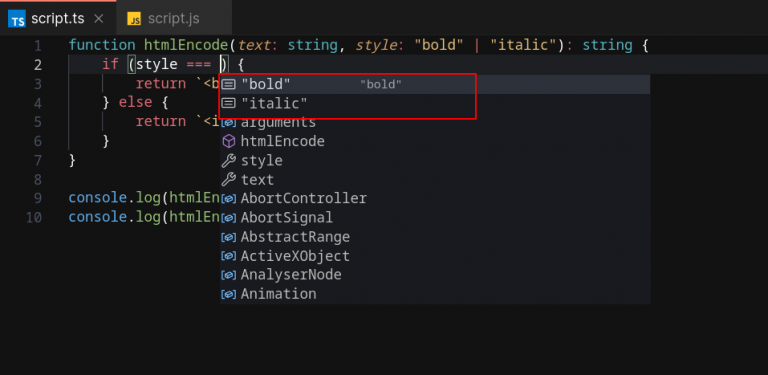Select ActiveXObject completion entry
Viewport: 768px width, 375px height.
pos(435,256)
